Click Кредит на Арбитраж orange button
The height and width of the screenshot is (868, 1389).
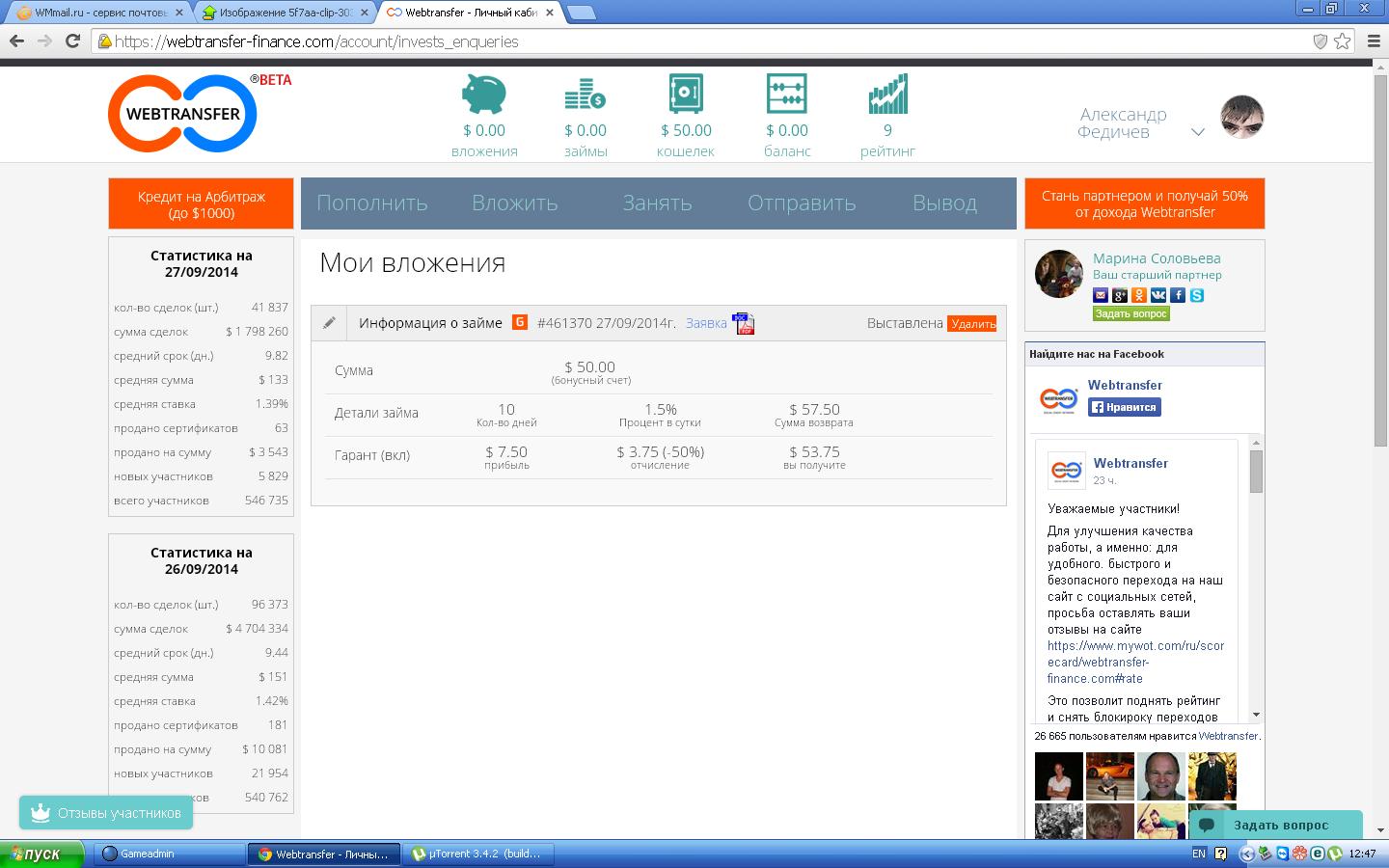tap(201, 203)
